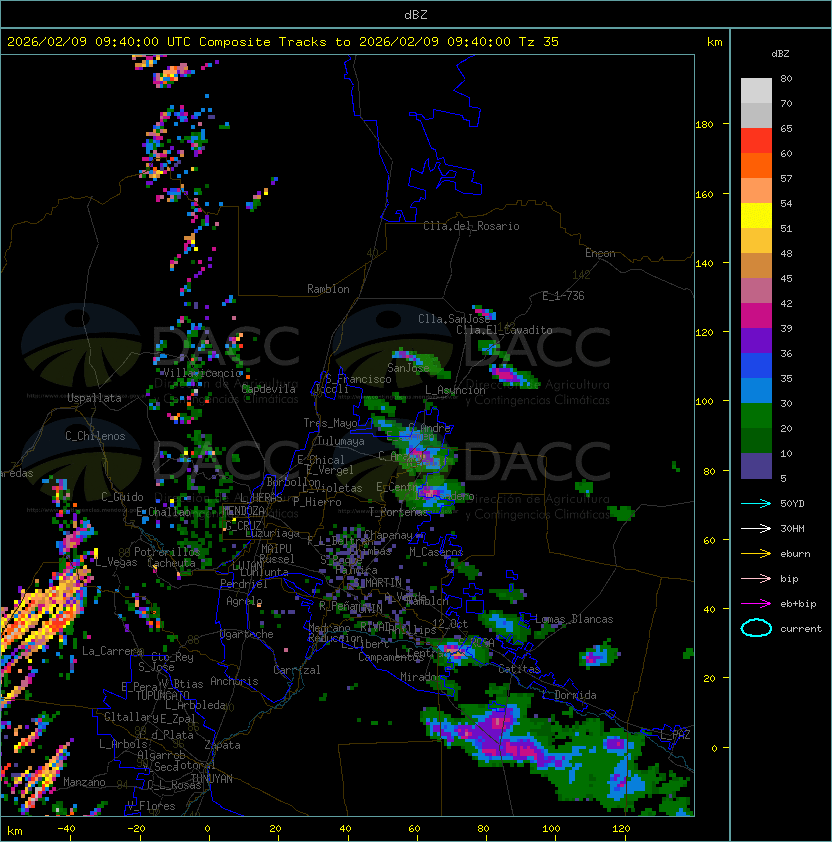832x842 pixels.
Task: Click the Encon place label
Action: point(600,253)
